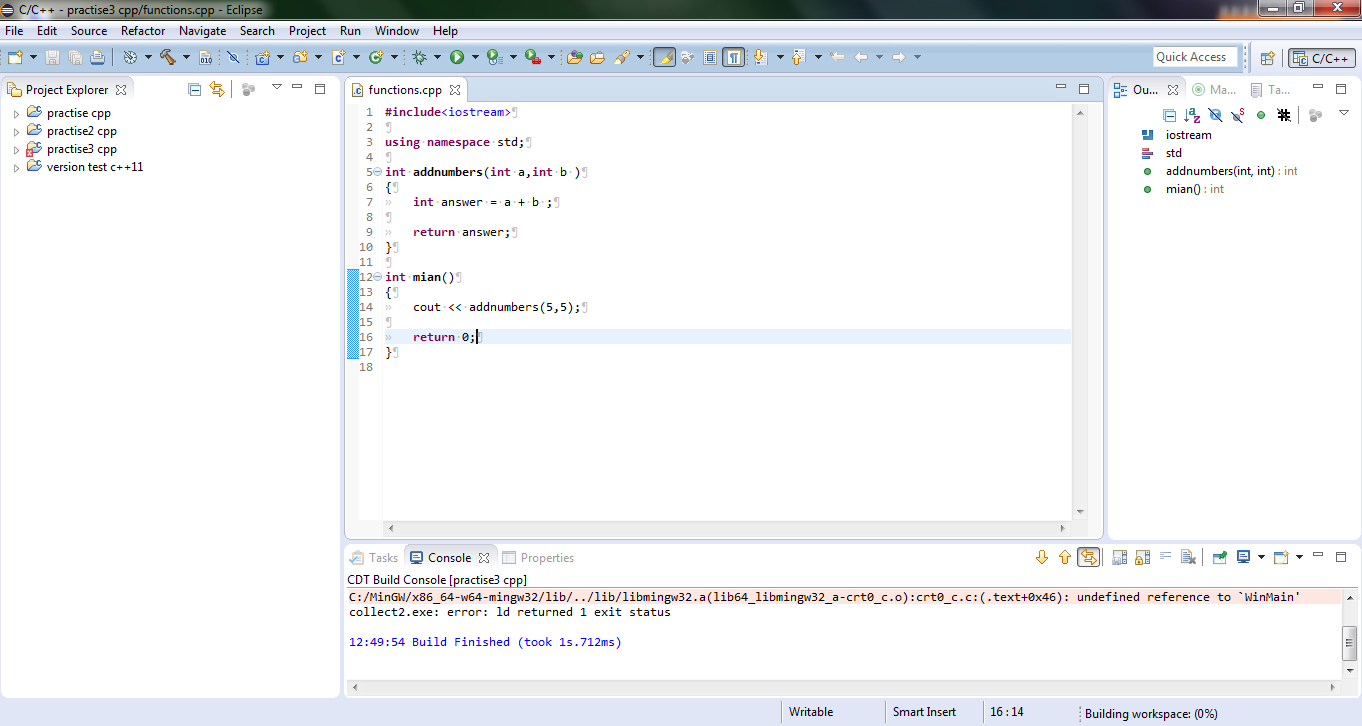
Task: Click Clear Console document icon
Action: point(1187,557)
